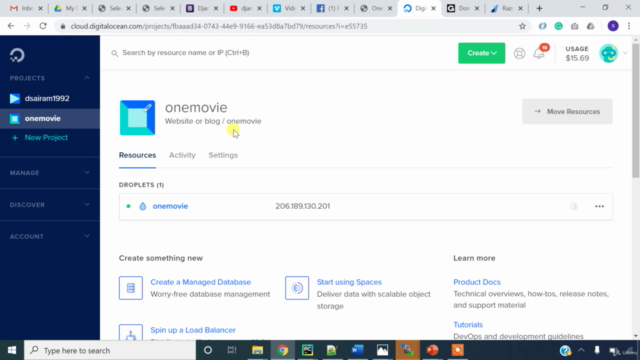Switch to the Settings tab
Viewport: 640px width, 360px height.
(223, 155)
